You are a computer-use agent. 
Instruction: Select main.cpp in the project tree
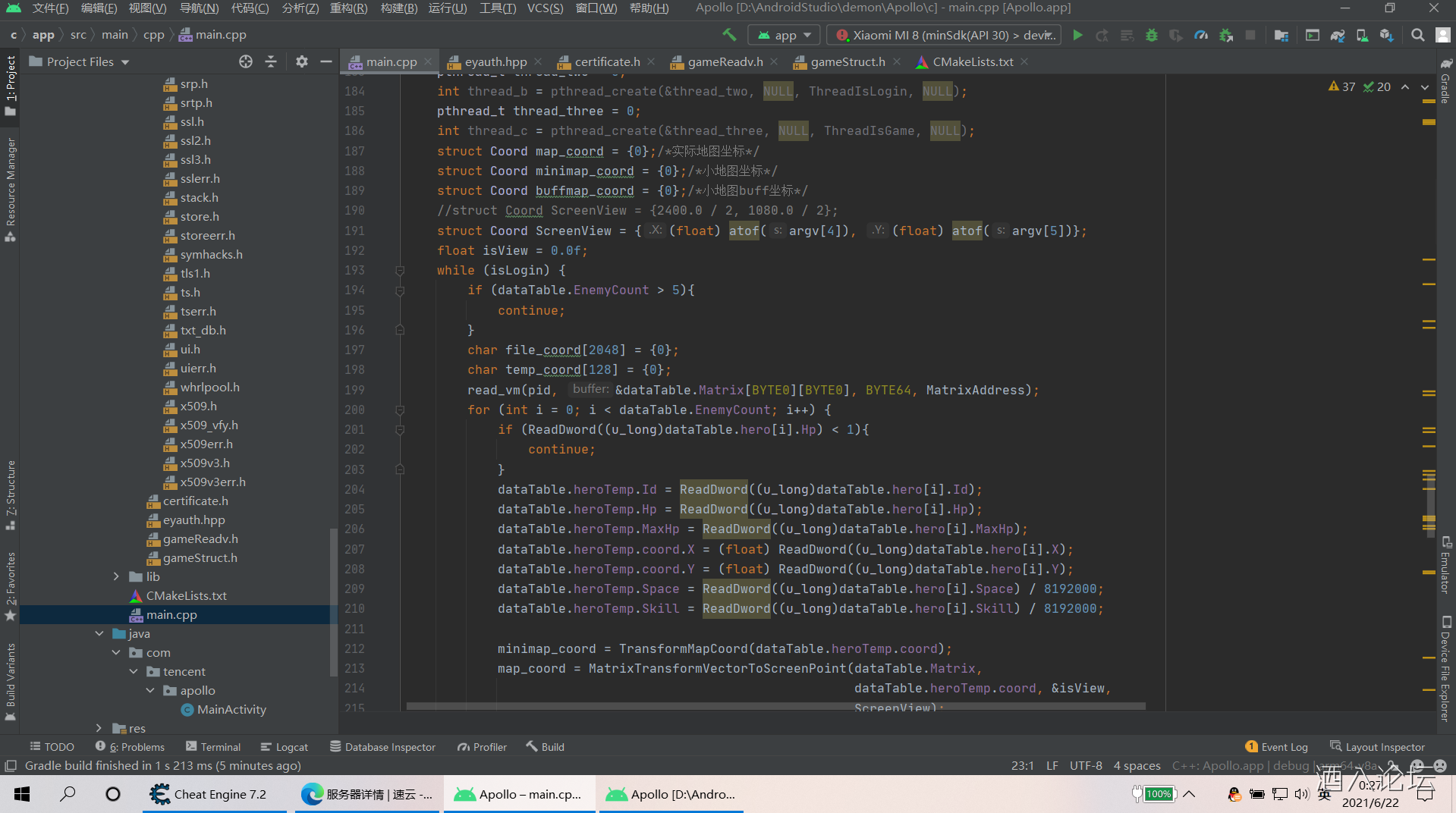[171, 614]
